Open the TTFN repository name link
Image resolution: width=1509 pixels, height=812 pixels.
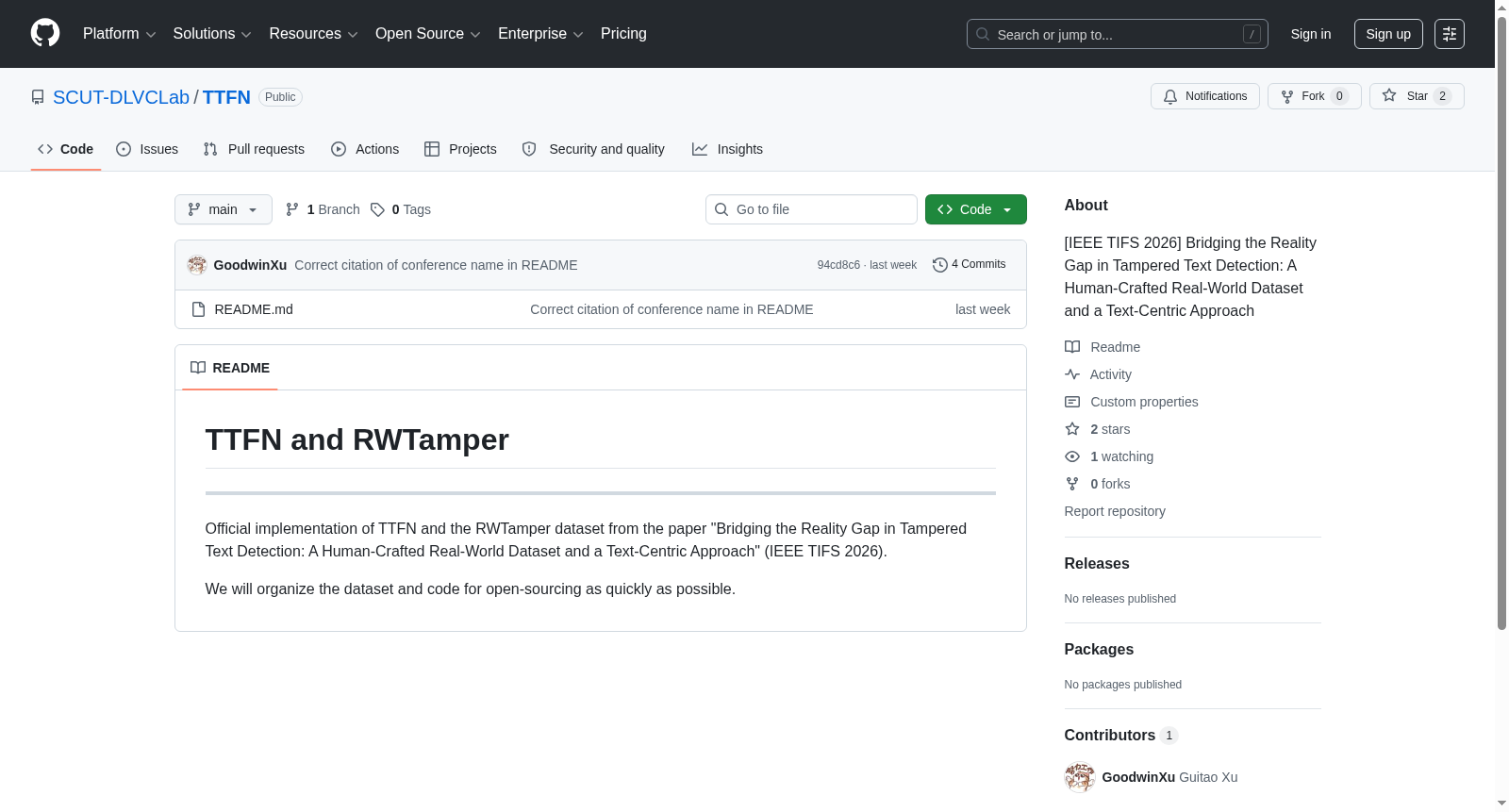tap(226, 97)
